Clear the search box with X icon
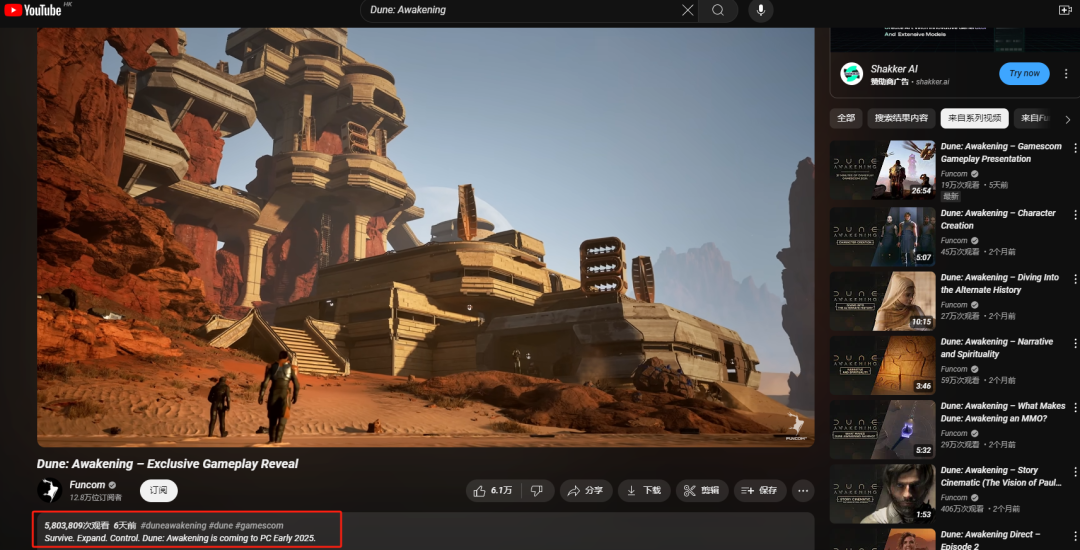Viewport: 1080px width, 550px height. [687, 10]
